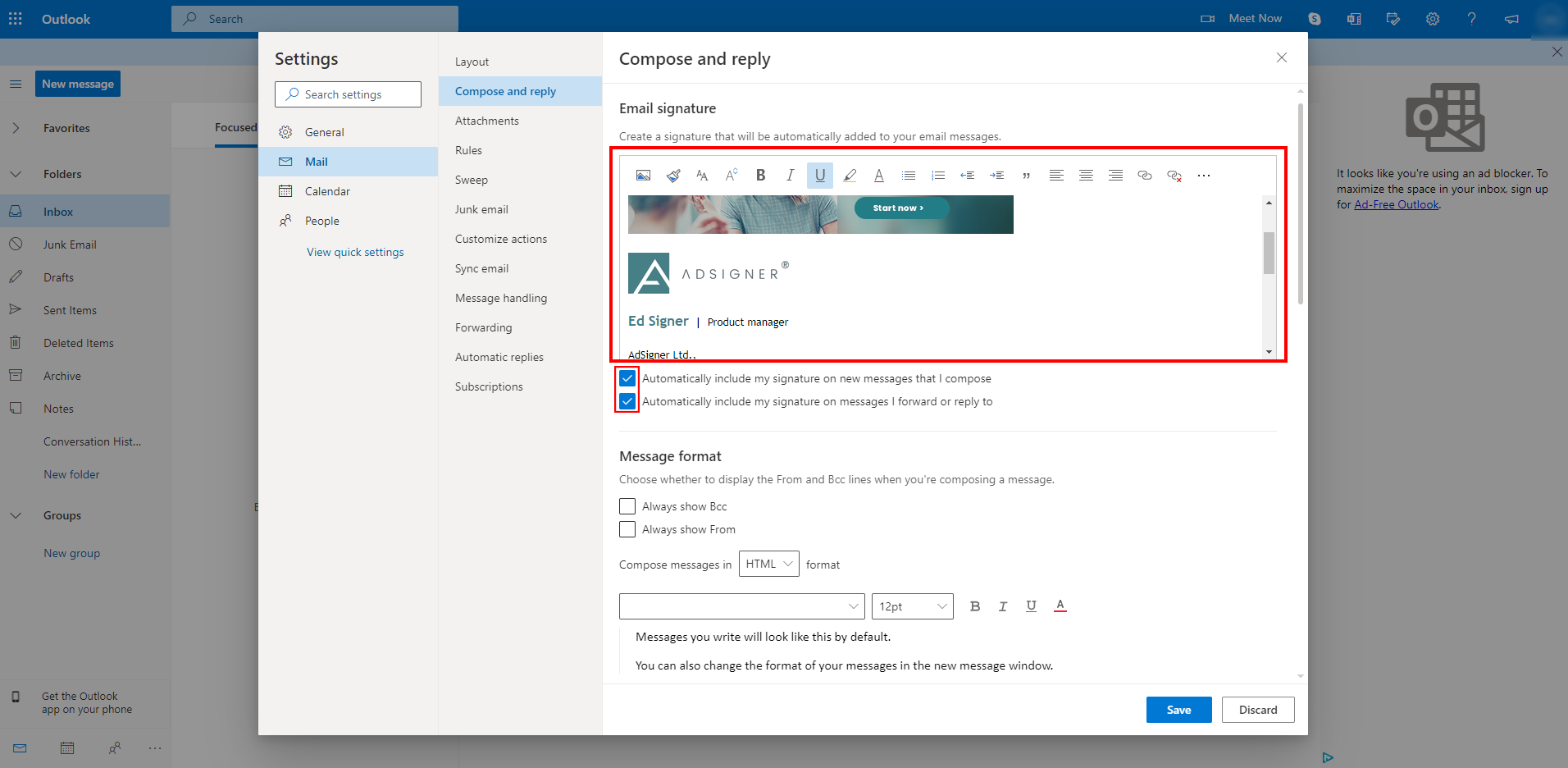This screenshot has height=768, width=1568.
Task: Open font size tool in signature toolbar
Action: [702, 176]
